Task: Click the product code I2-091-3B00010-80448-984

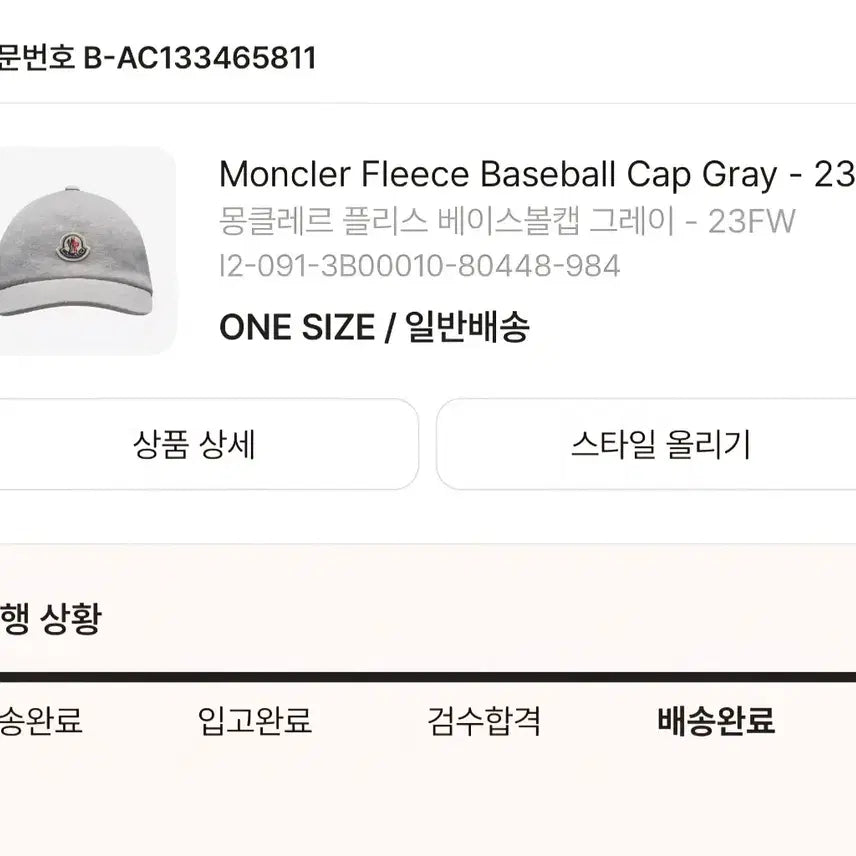Action: [x=420, y=266]
